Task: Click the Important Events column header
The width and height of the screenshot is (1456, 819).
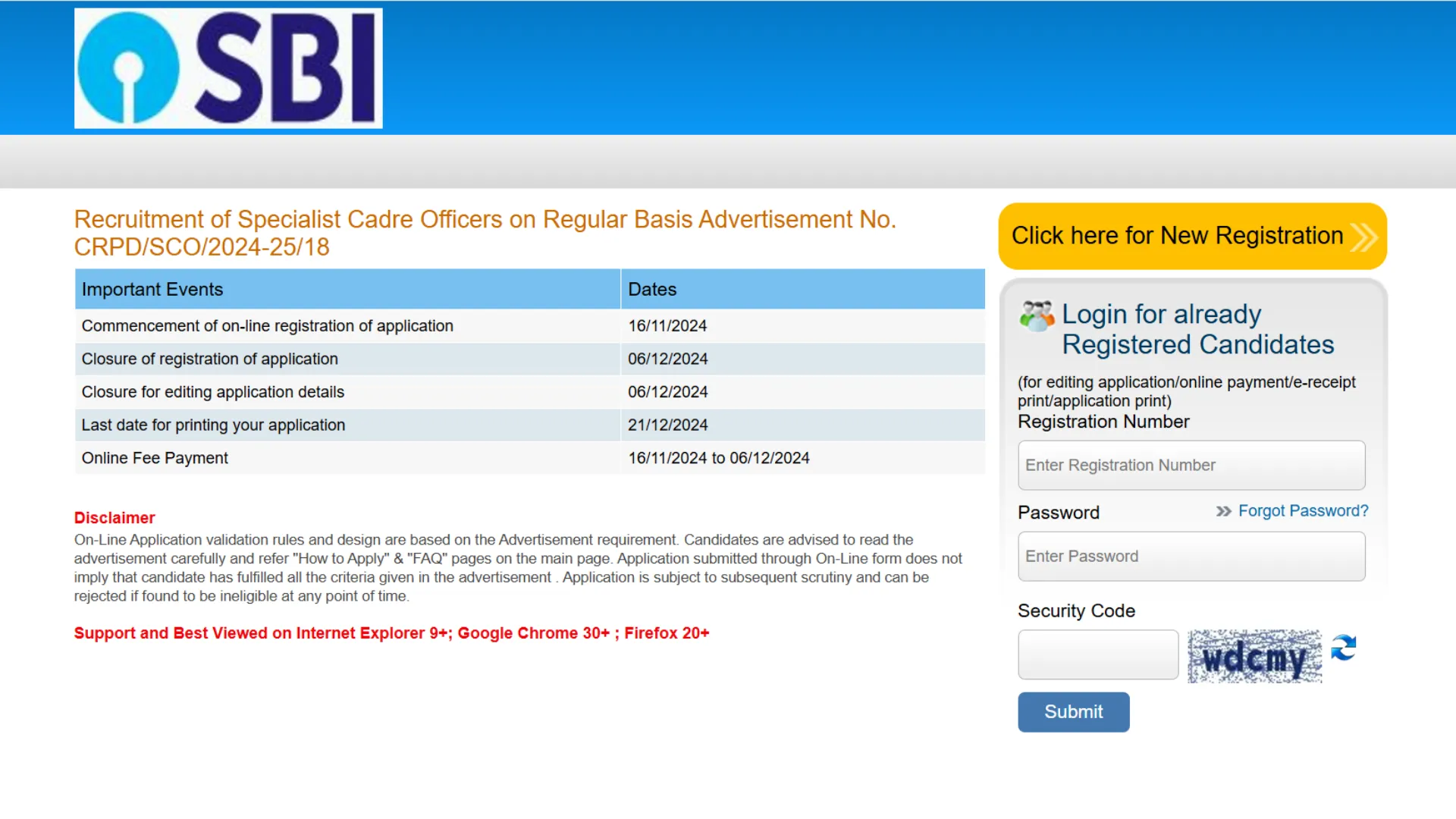Action: pyautogui.click(x=347, y=289)
